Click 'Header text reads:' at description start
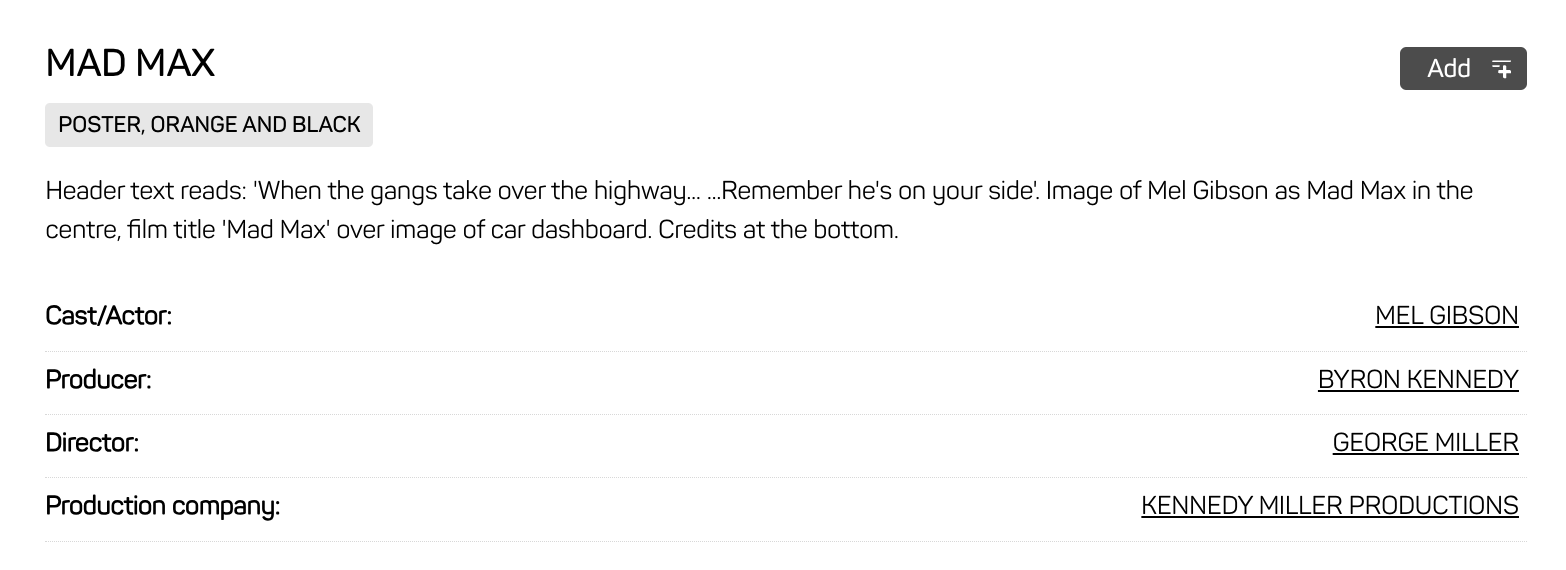 [146, 191]
